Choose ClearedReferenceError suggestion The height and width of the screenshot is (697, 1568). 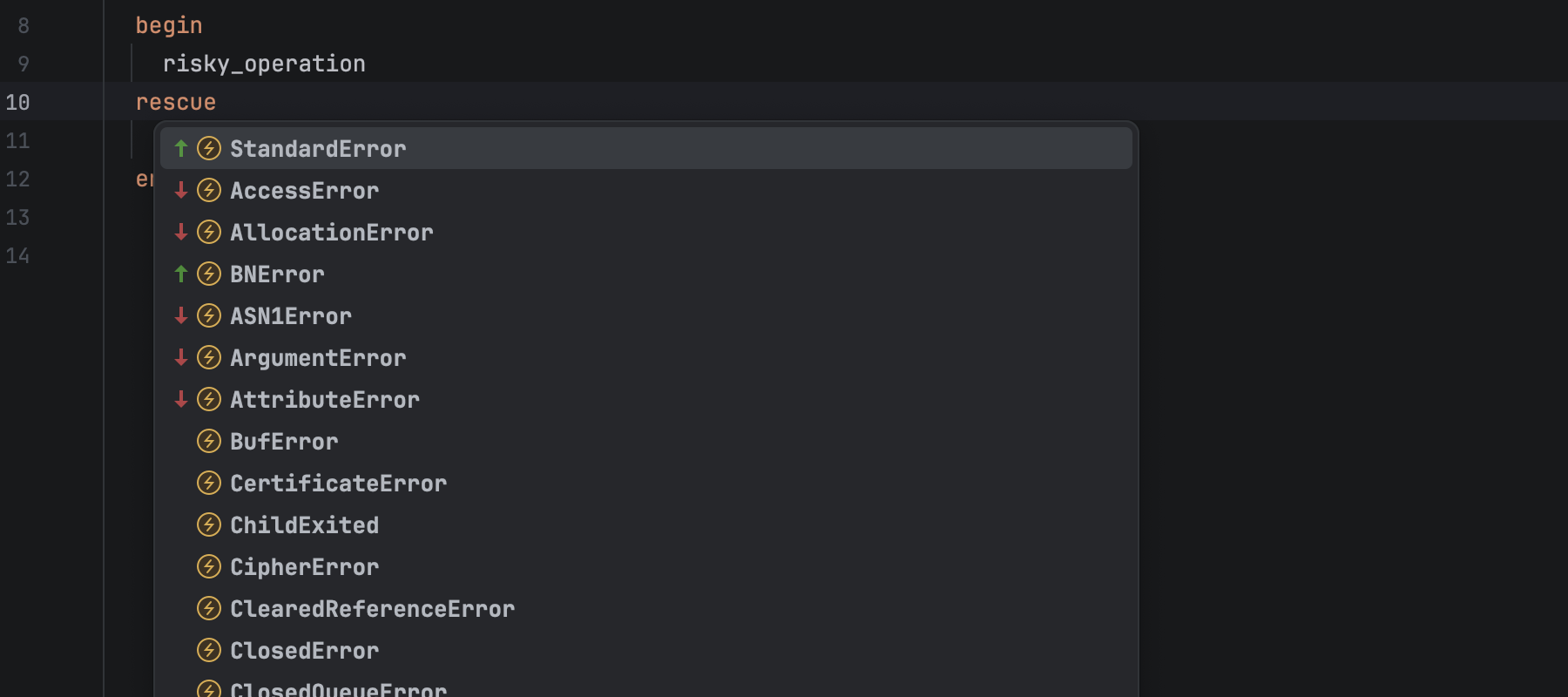click(372, 609)
